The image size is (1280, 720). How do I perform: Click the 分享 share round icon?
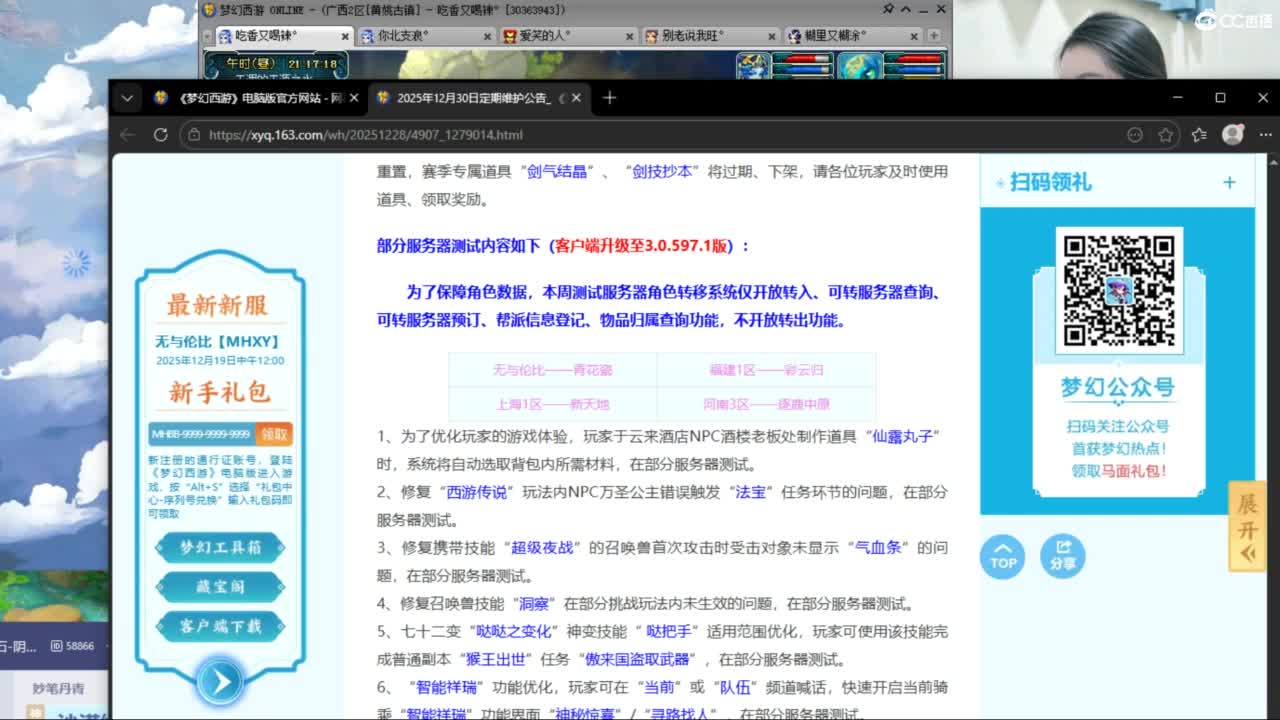click(1062, 555)
